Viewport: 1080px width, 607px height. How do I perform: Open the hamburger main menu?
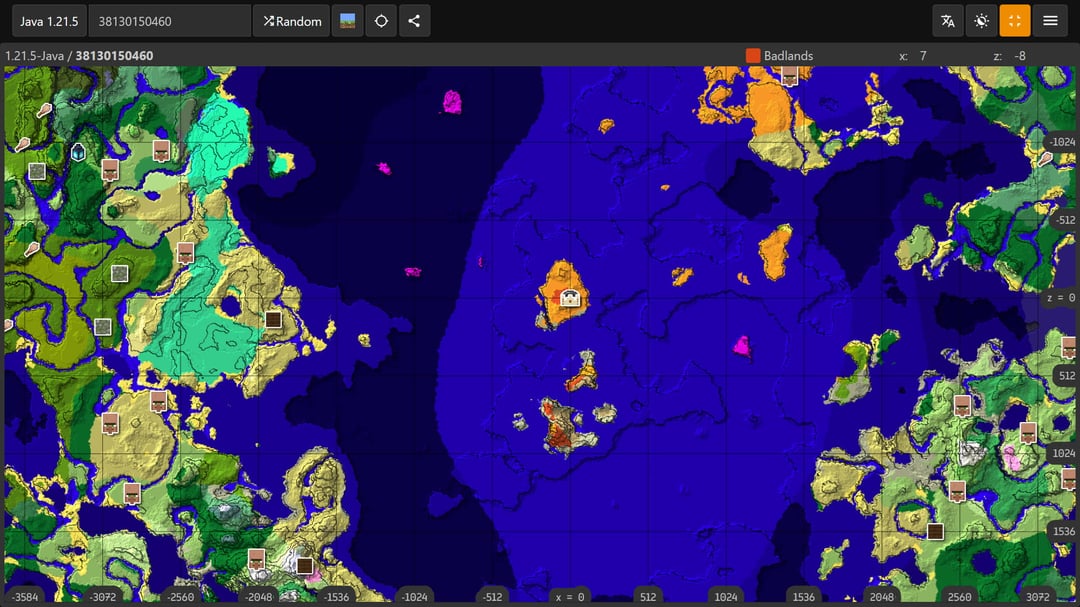pyautogui.click(x=1050, y=21)
